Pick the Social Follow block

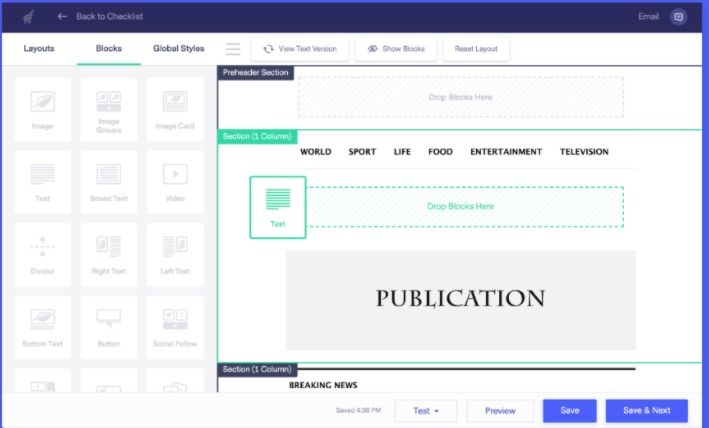(x=175, y=327)
